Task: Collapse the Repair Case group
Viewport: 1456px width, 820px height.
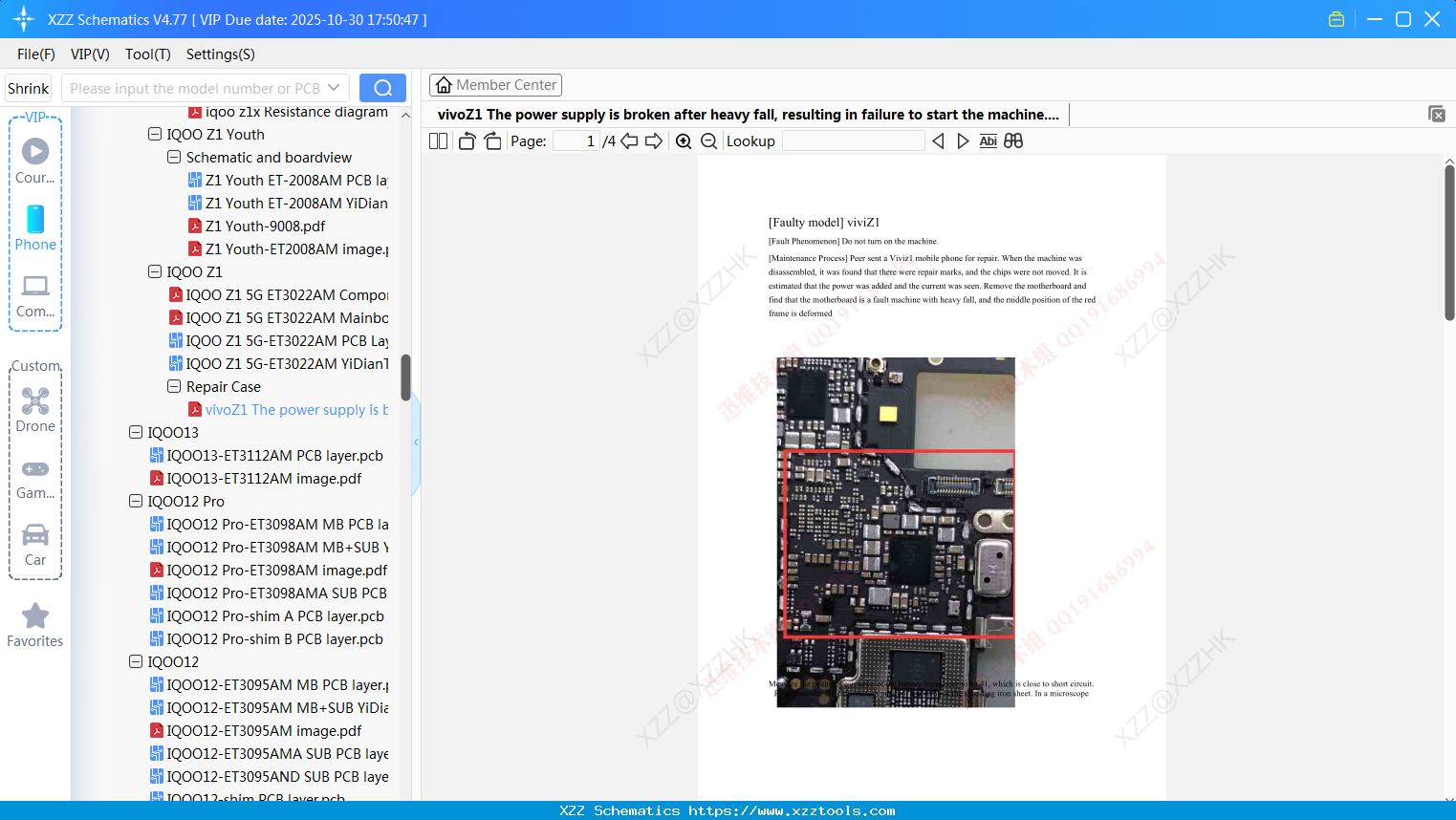Action: (173, 386)
